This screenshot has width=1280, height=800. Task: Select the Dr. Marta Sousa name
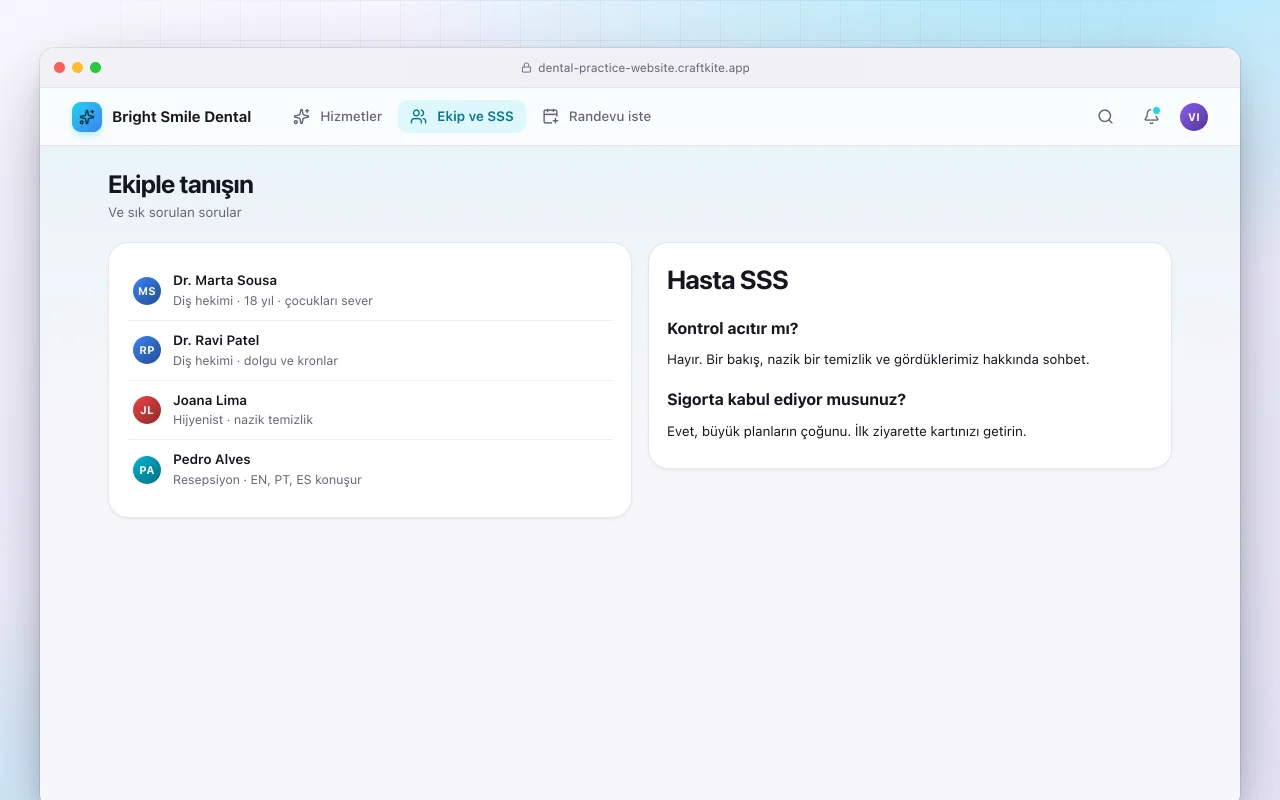[x=225, y=280]
